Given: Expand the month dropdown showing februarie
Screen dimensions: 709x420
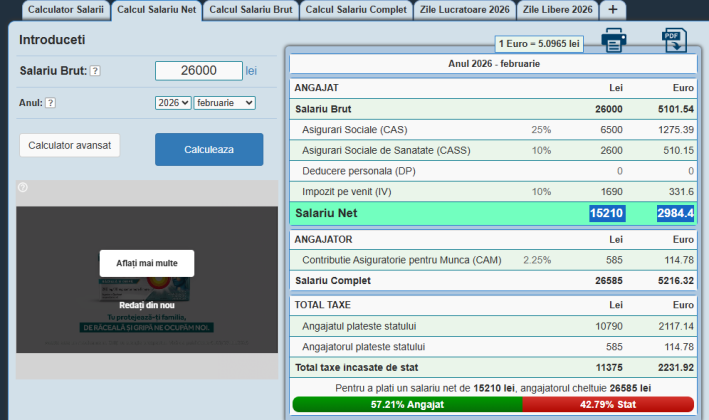Looking at the screenshot, I should (x=225, y=102).
